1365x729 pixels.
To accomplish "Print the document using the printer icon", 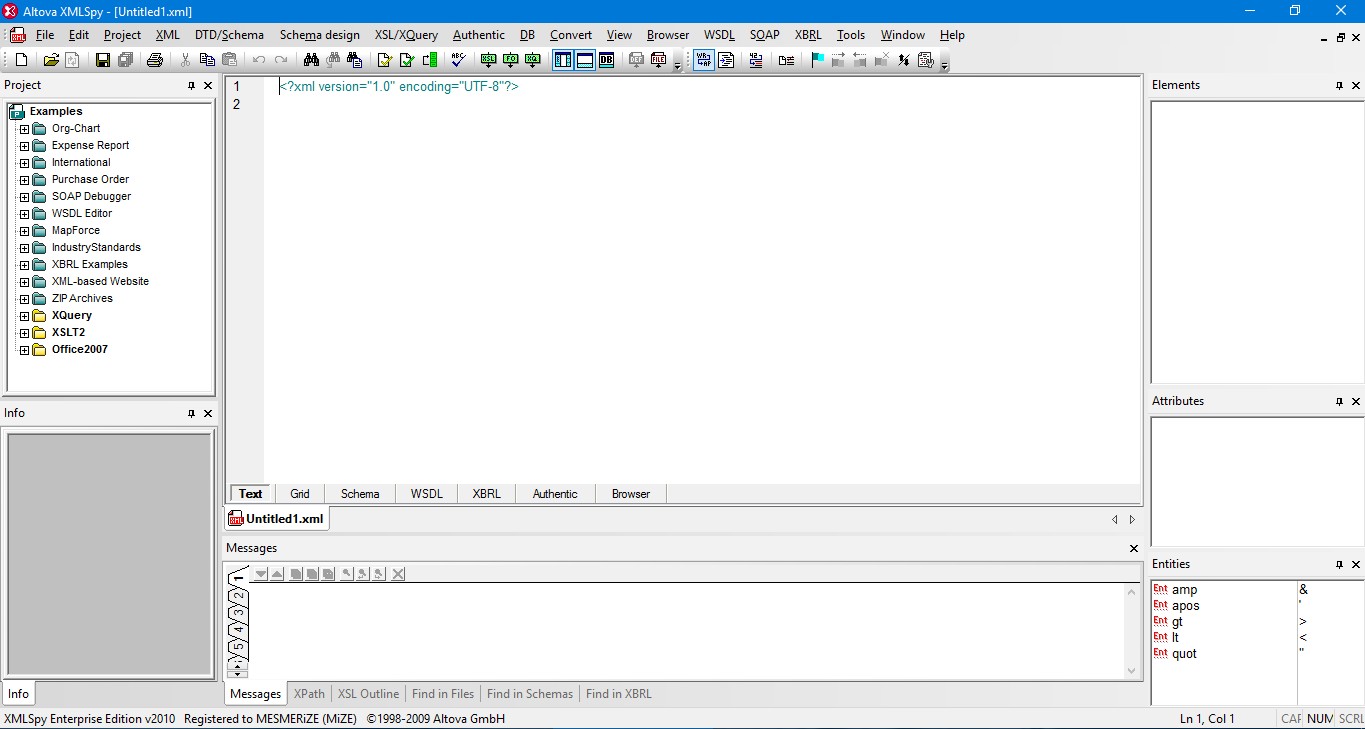I will [x=155, y=60].
